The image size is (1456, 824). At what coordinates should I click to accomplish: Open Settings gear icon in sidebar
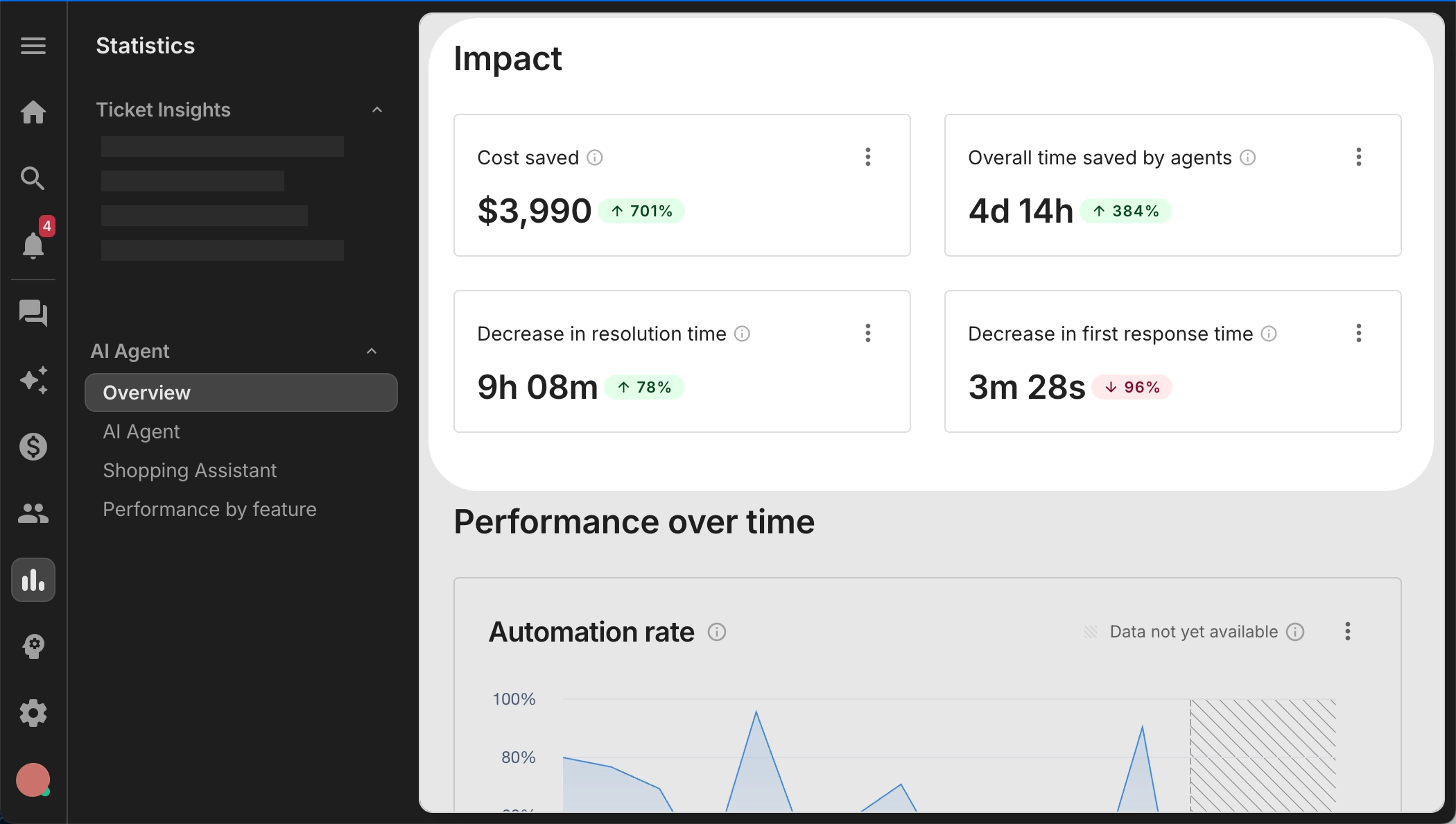[33, 713]
